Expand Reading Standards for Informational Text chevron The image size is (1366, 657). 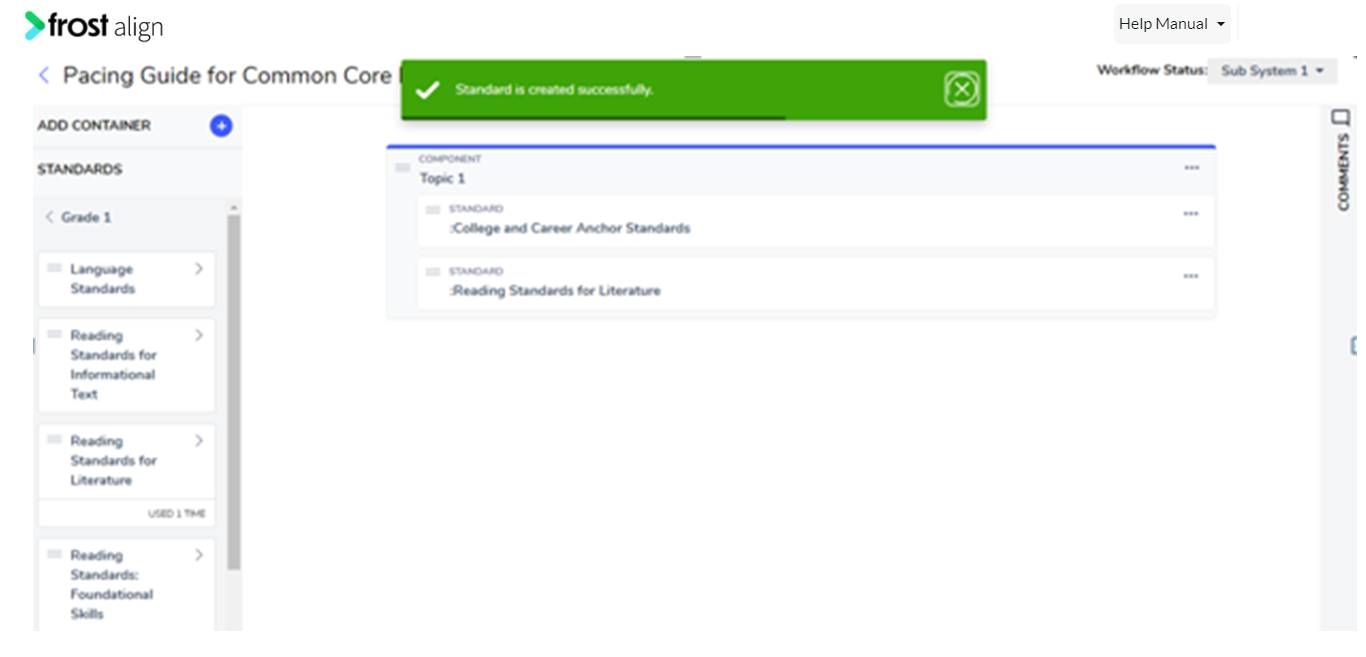[x=198, y=335]
